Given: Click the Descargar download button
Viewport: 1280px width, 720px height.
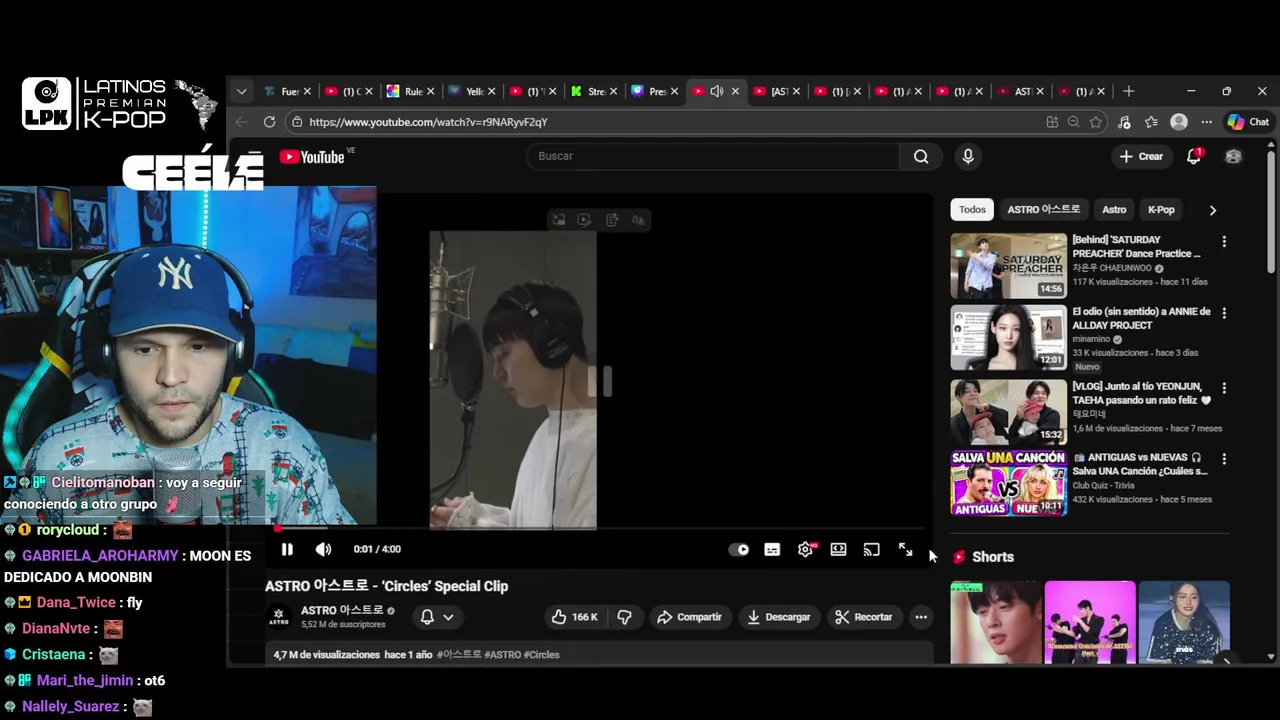Looking at the screenshot, I should coord(778,617).
